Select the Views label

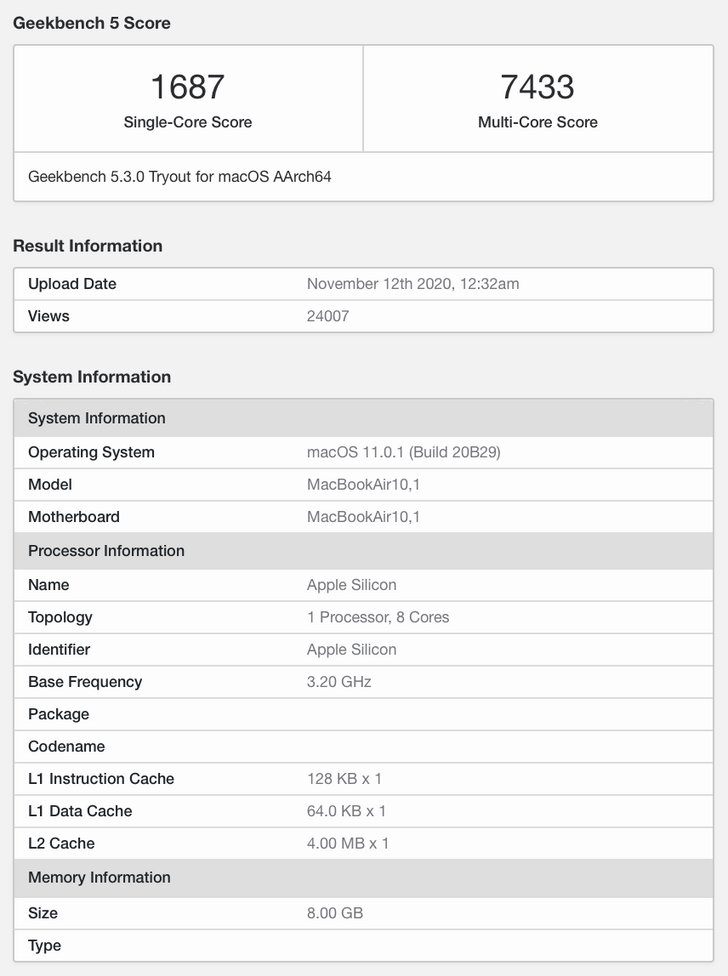click(49, 316)
